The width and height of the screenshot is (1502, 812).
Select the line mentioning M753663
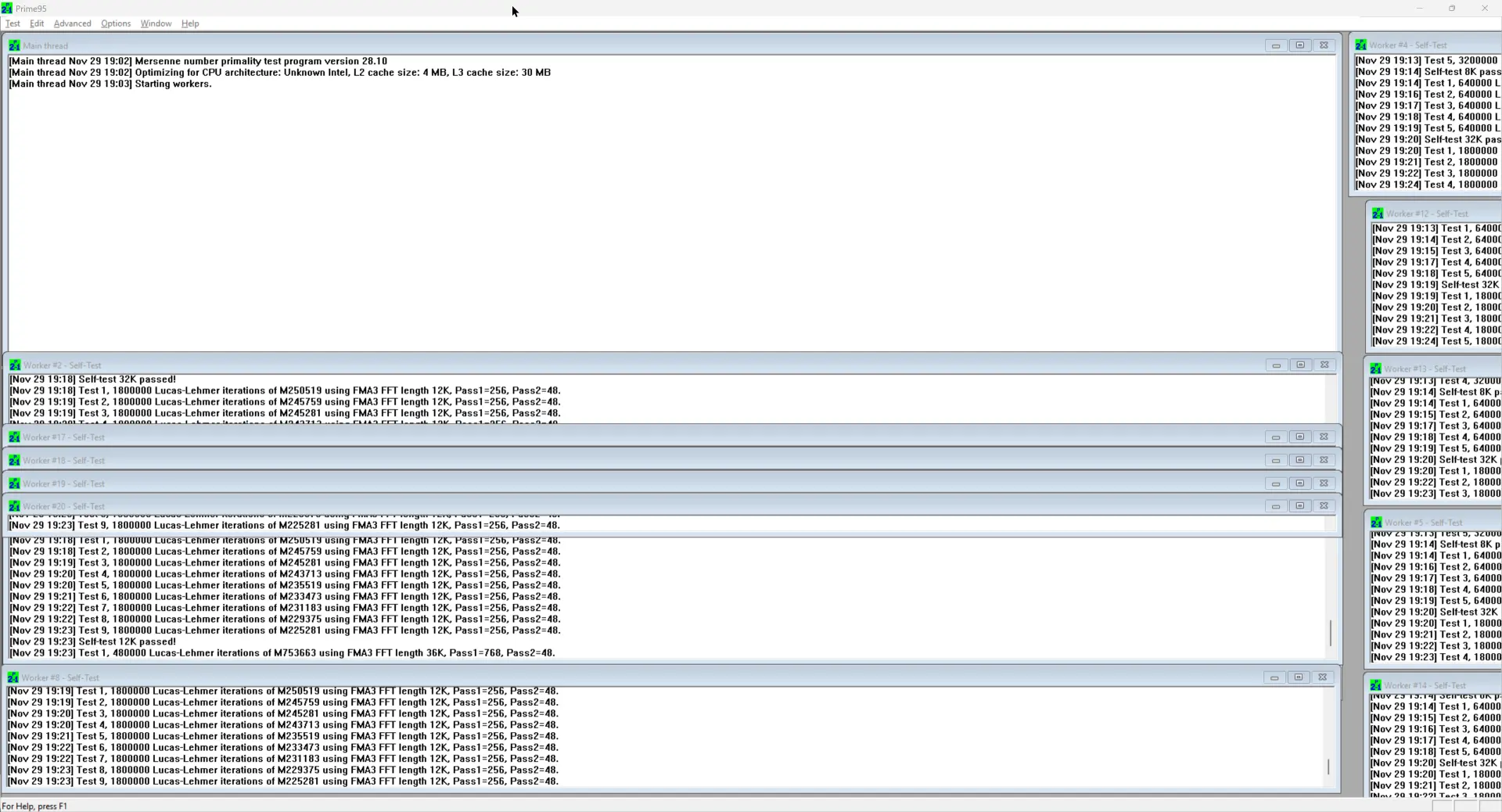click(282, 653)
